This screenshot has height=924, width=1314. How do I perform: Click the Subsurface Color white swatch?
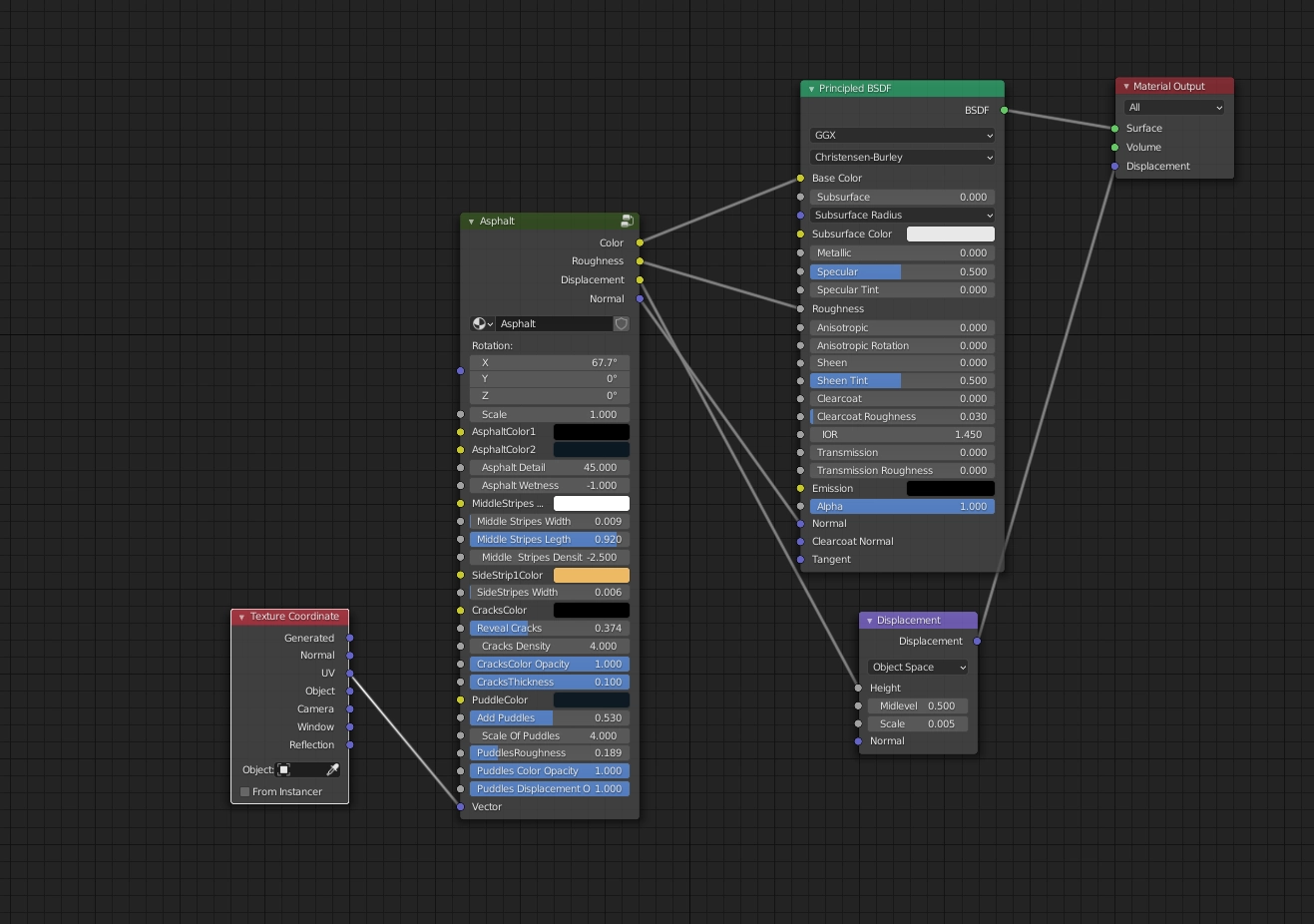pos(951,234)
